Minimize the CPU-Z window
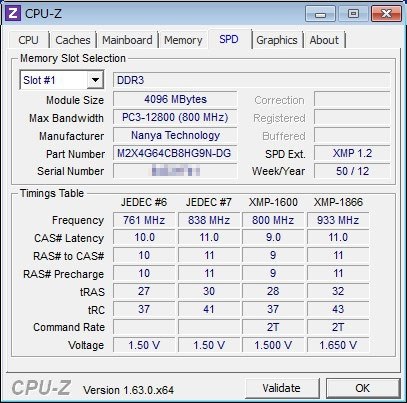 (320, 14)
